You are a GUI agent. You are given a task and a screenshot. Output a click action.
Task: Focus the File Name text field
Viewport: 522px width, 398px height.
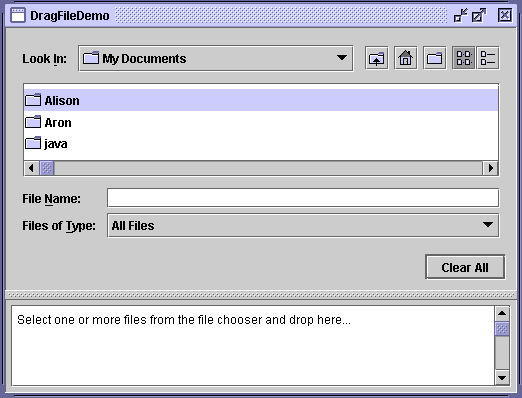[x=303, y=198]
